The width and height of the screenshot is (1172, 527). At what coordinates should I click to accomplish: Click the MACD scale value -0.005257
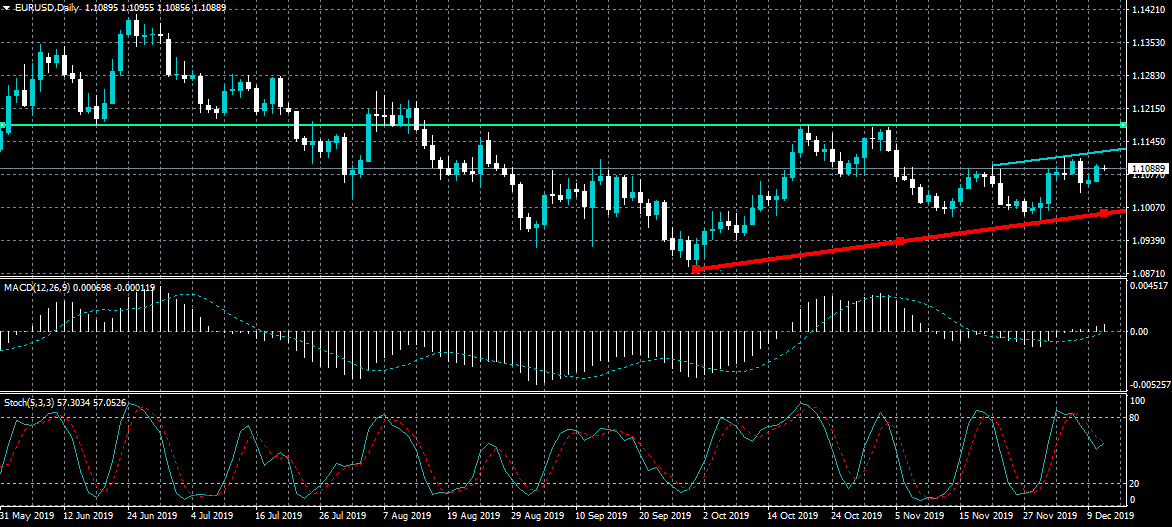click(1150, 385)
